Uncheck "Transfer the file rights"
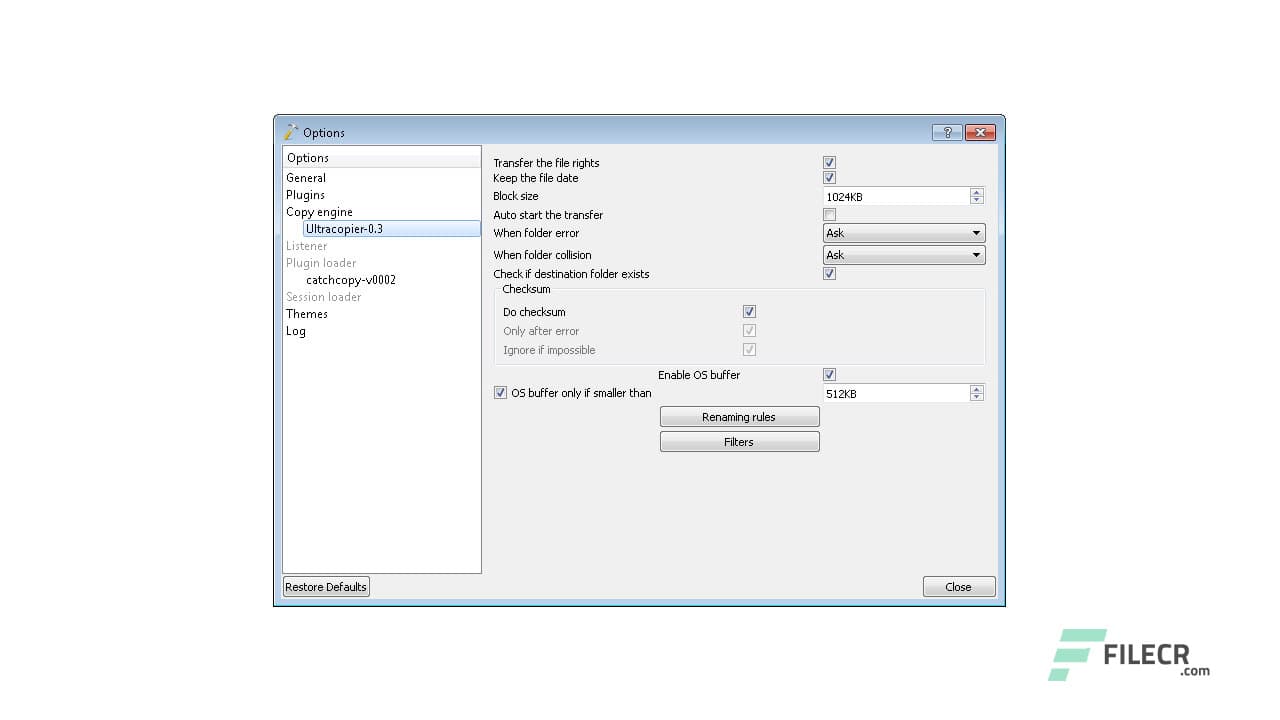This screenshot has height=720, width=1280. tap(829, 162)
